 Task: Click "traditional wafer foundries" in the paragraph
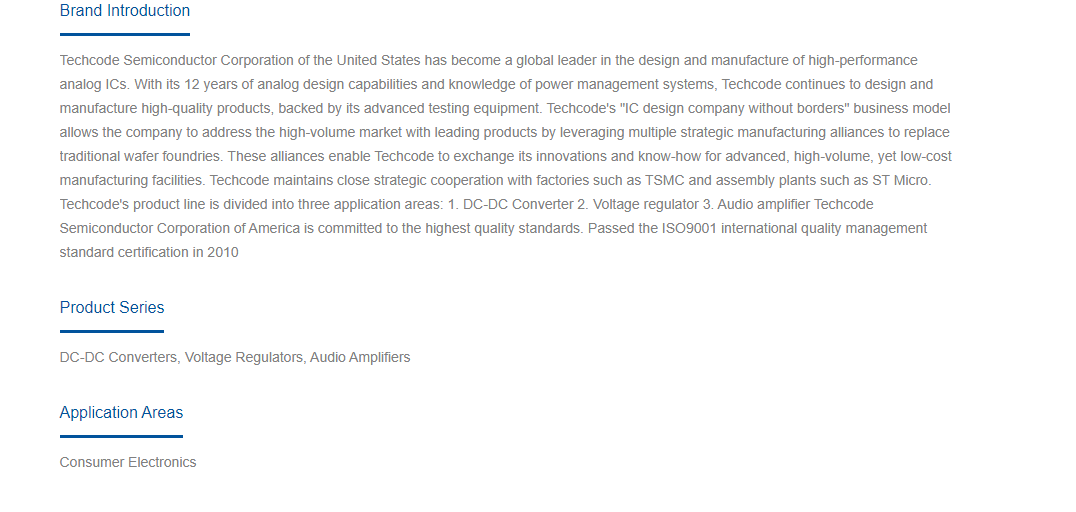tap(141, 156)
